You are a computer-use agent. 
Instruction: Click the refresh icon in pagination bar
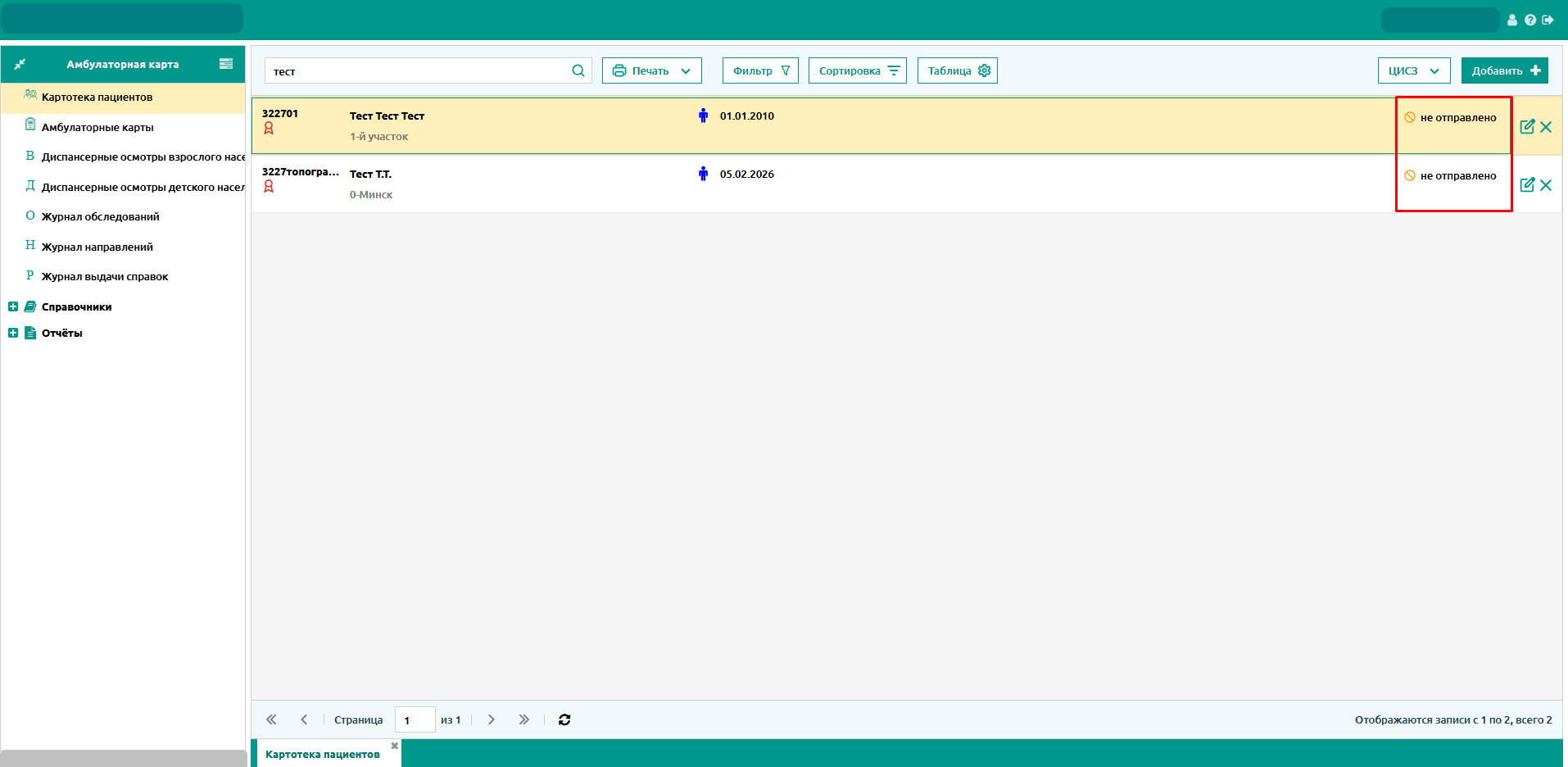click(x=564, y=719)
